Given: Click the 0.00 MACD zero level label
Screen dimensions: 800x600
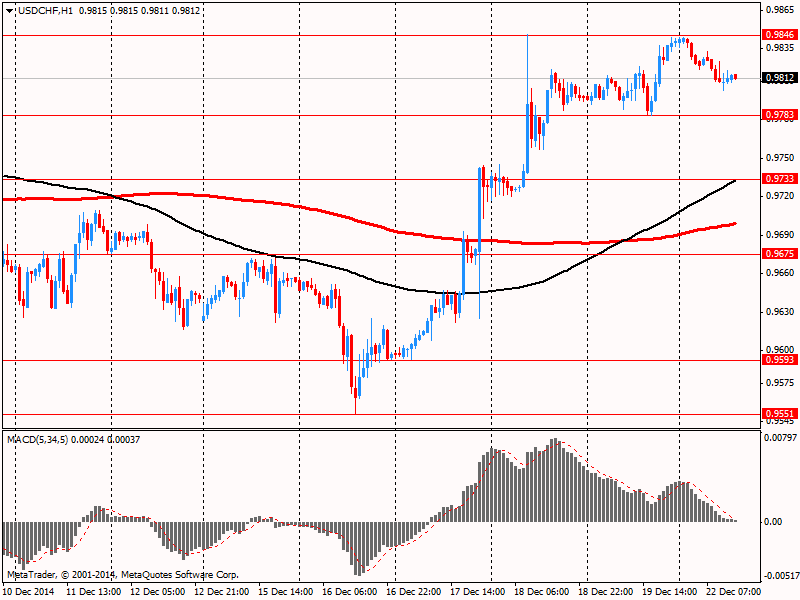Looking at the screenshot, I should (773, 521).
